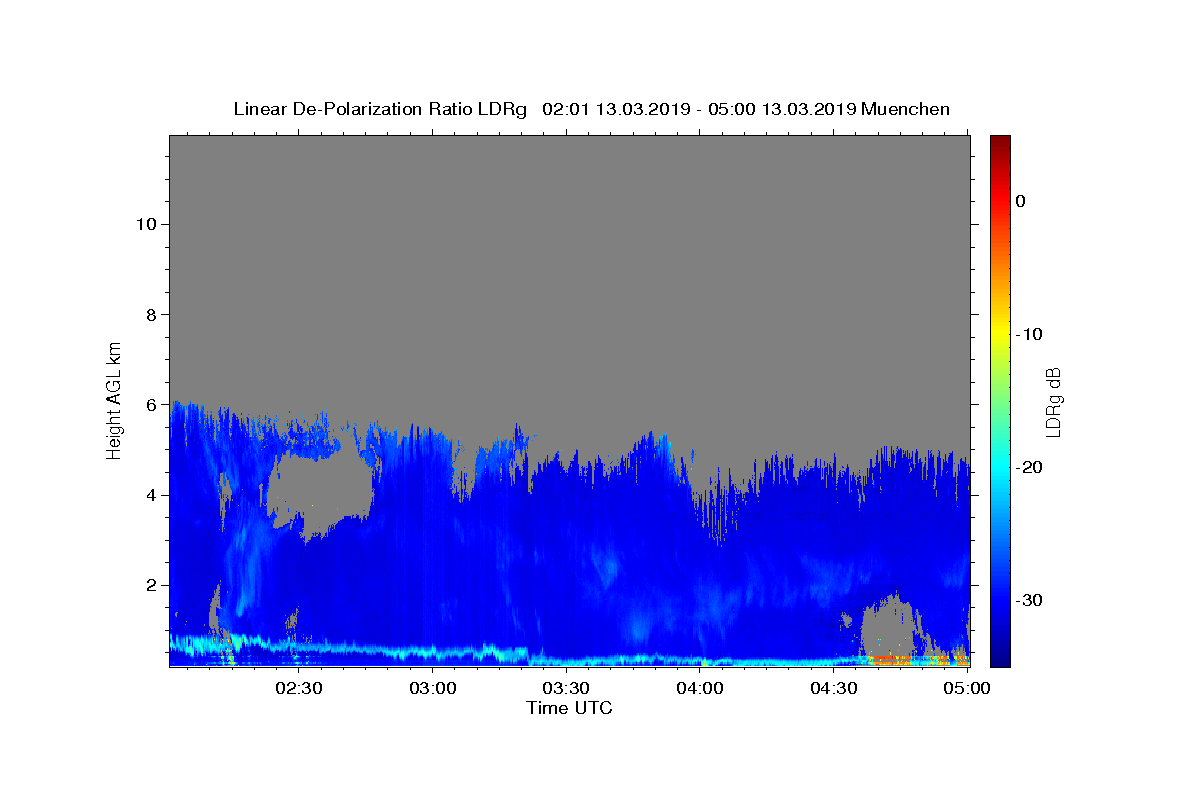Click the height axis value 2
Image resolution: width=1200 pixels, height=800 pixels.
point(150,585)
